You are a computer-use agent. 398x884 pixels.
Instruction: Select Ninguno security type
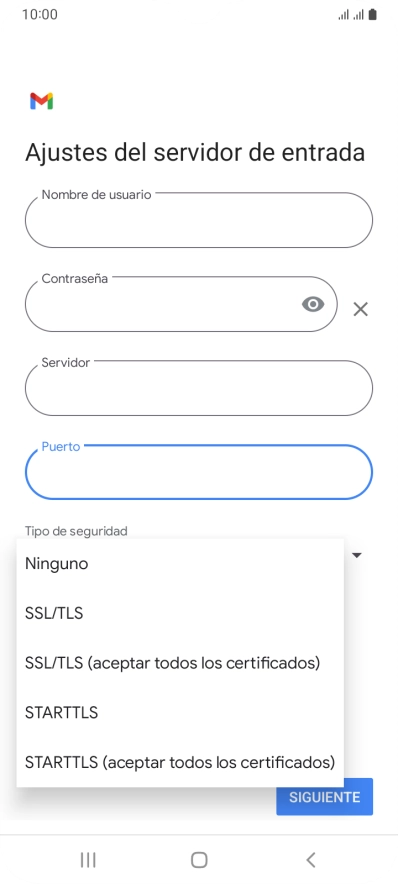[x=180, y=563]
